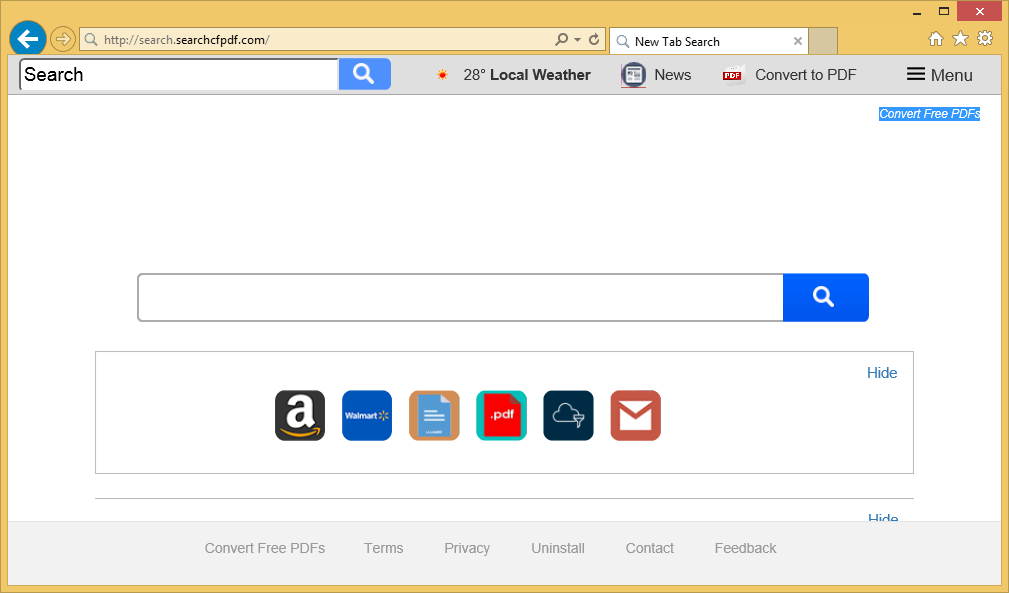Open Convert to PDF toolbar link
Screen dimensions: 1009x593
coord(806,75)
